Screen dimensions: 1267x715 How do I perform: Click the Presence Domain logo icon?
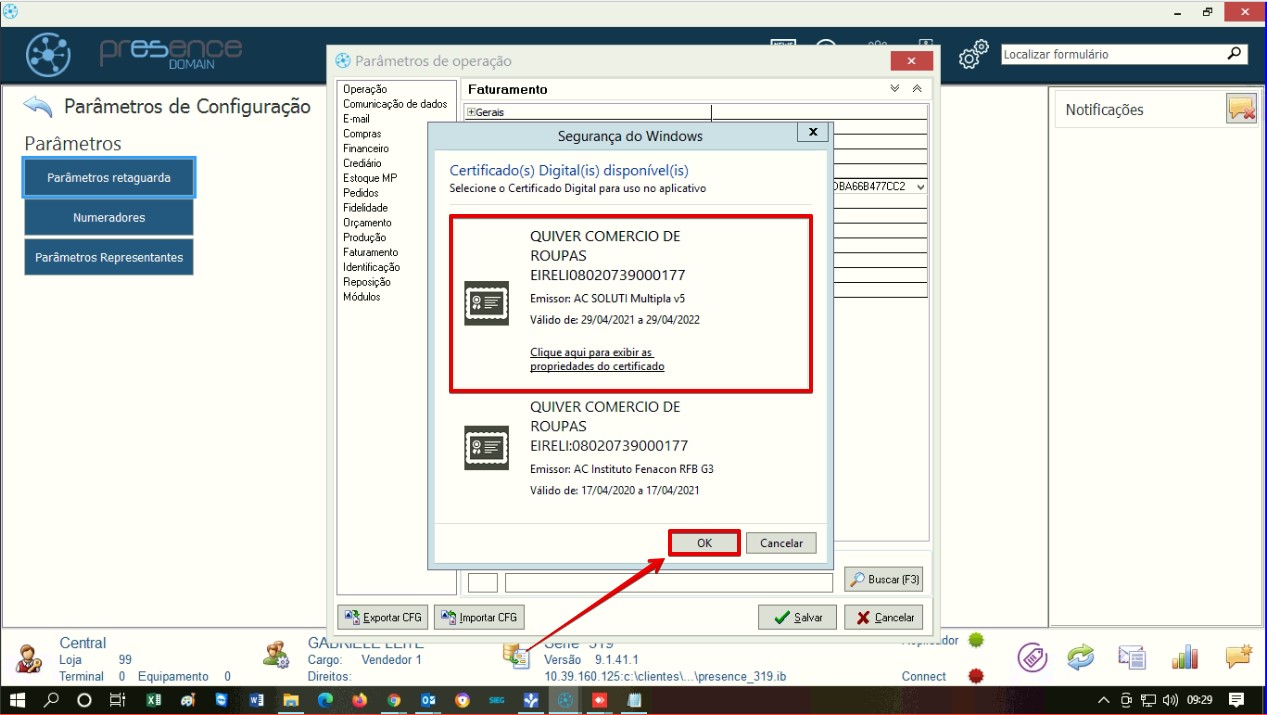coord(48,55)
